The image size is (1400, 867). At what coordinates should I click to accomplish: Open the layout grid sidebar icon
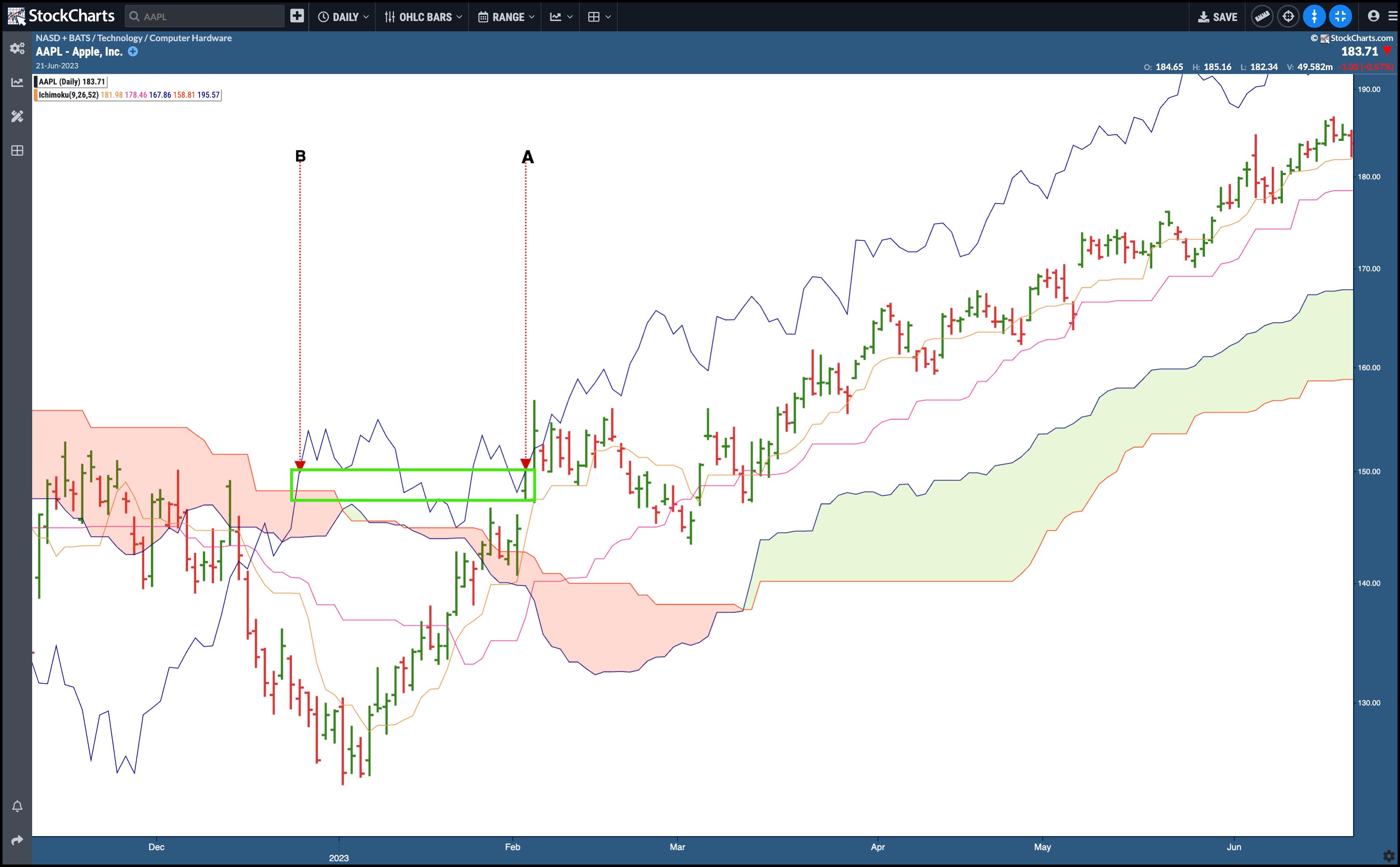coord(17,151)
